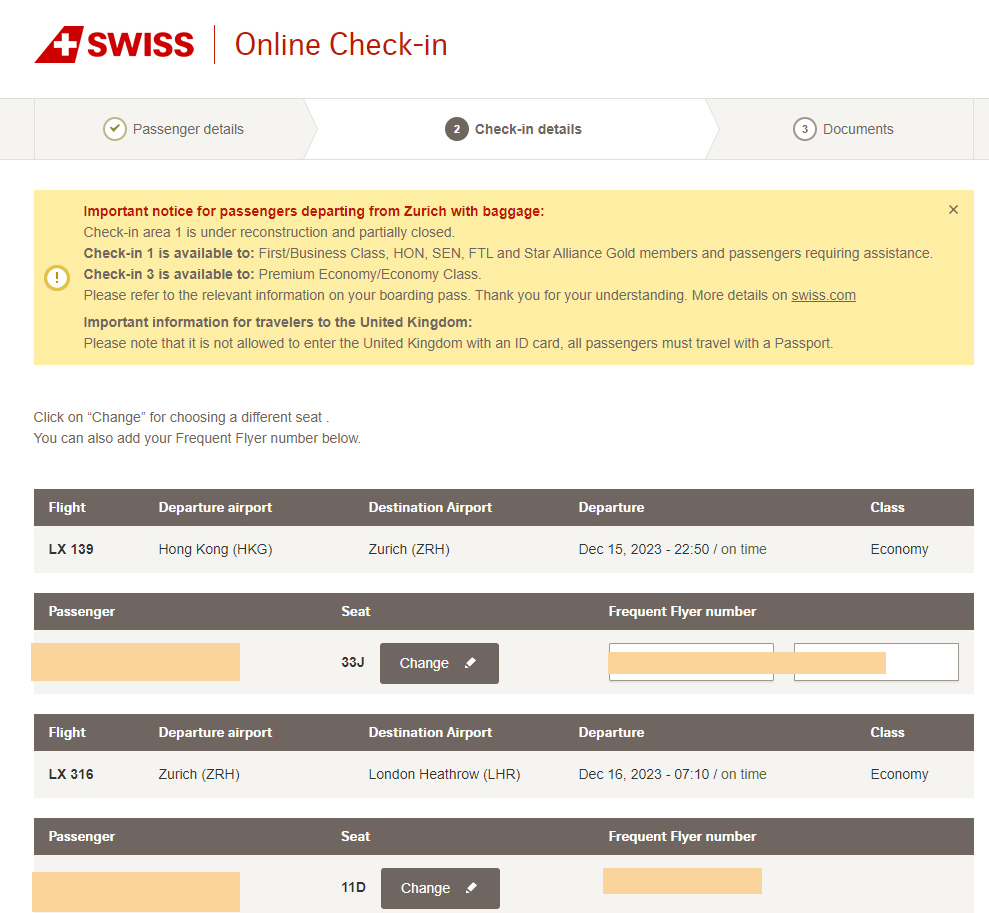Screen dimensions: 989x913
Task: Click the step 3 number badge
Action: tap(804, 129)
